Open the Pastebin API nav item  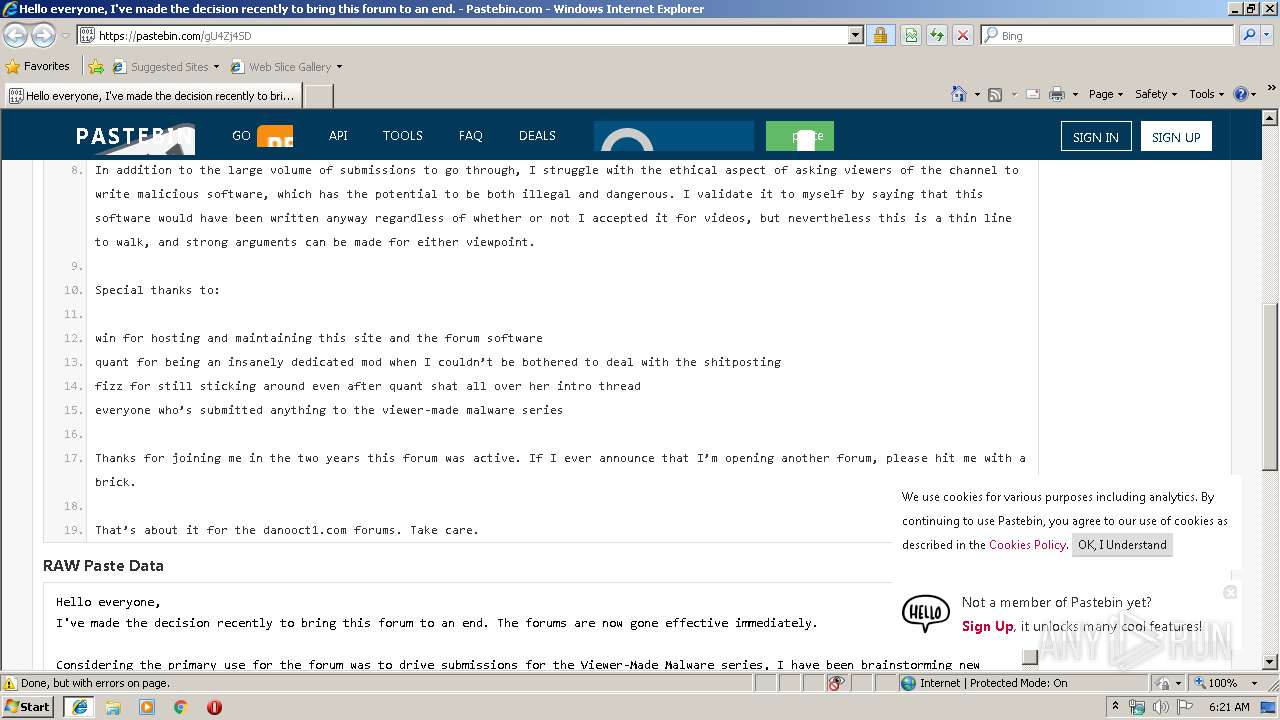338,136
